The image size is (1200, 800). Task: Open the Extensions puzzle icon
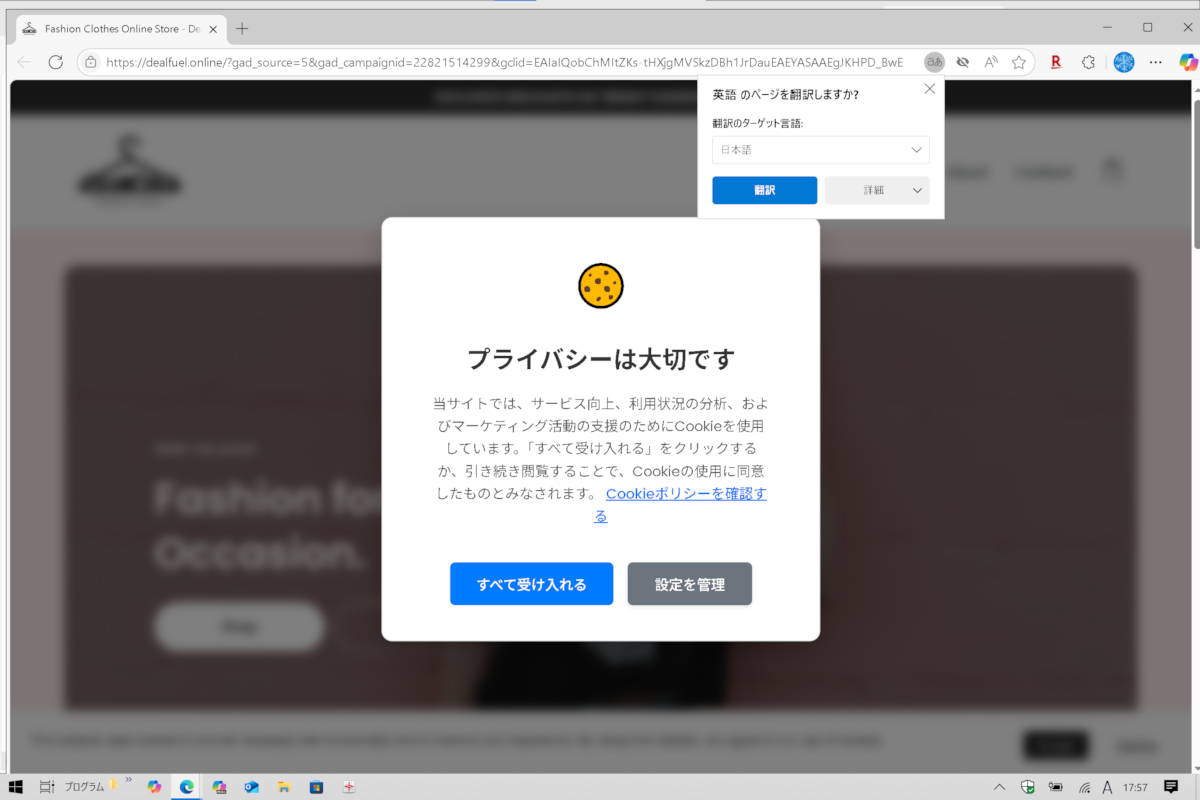tap(1089, 62)
